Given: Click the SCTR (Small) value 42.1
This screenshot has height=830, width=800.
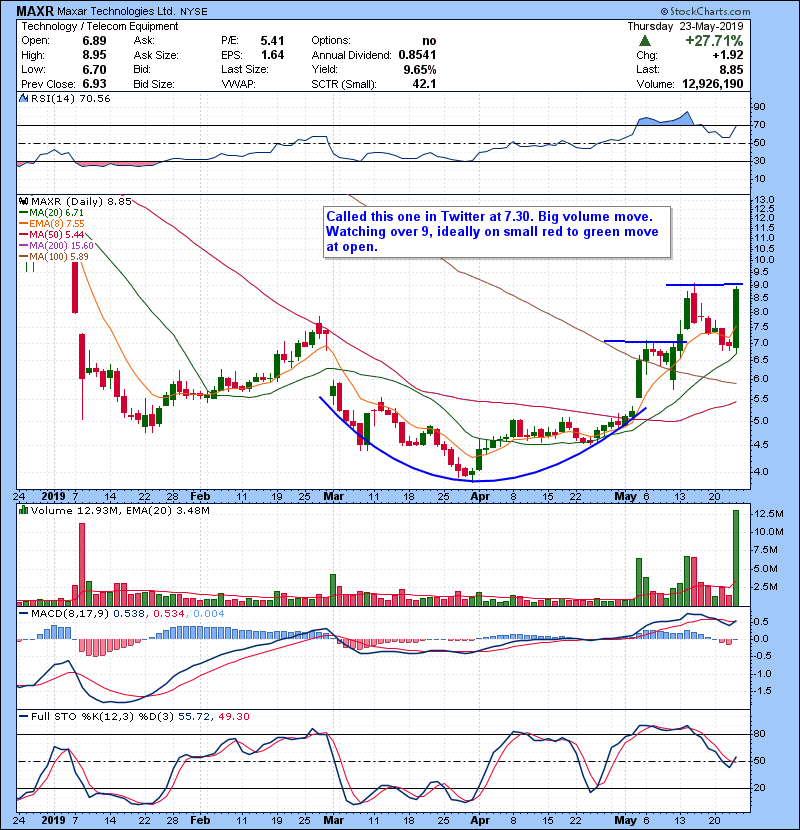Looking at the screenshot, I should (425, 84).
